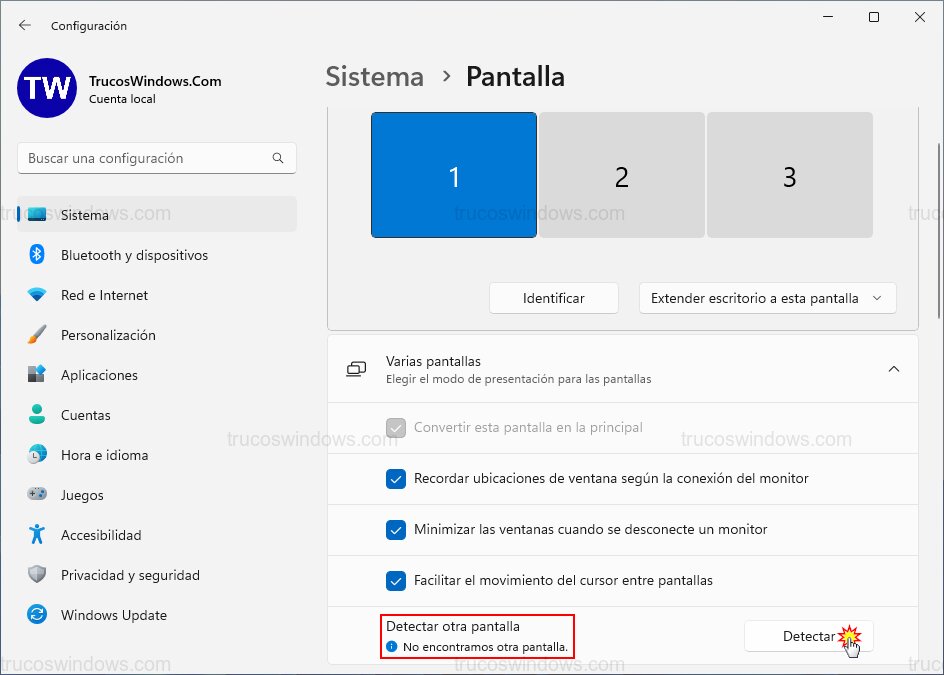The height and width of the screenshot is (675, 944).
Task: Disable Recordar ubicaciones de ventana checkbox
Action: [x=396, y=479]
